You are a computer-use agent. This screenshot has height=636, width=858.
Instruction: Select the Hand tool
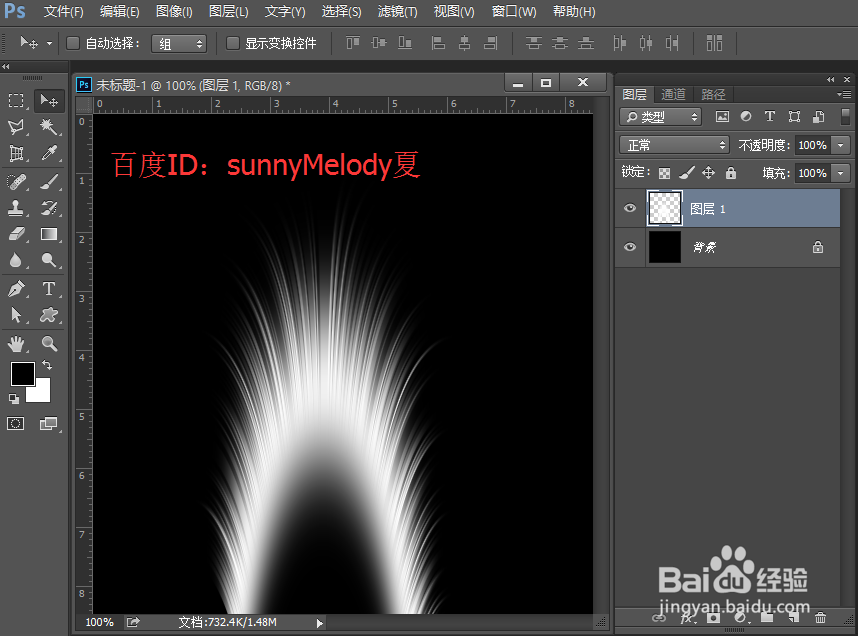16,344
